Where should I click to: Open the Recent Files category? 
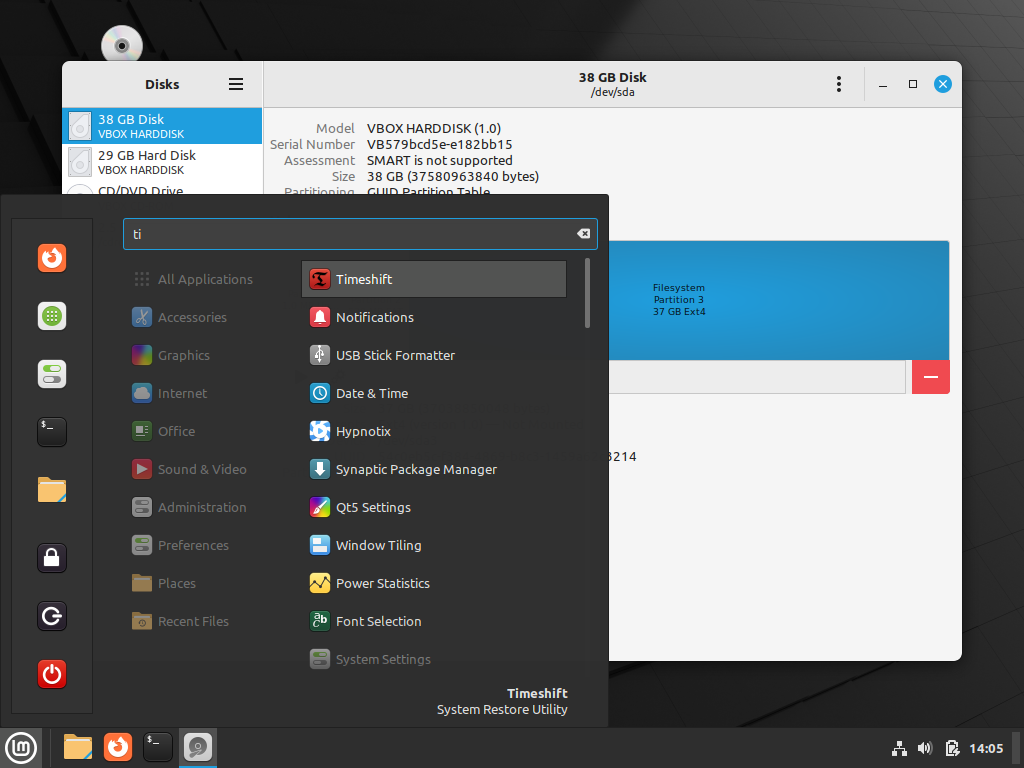tap(208, 621)
